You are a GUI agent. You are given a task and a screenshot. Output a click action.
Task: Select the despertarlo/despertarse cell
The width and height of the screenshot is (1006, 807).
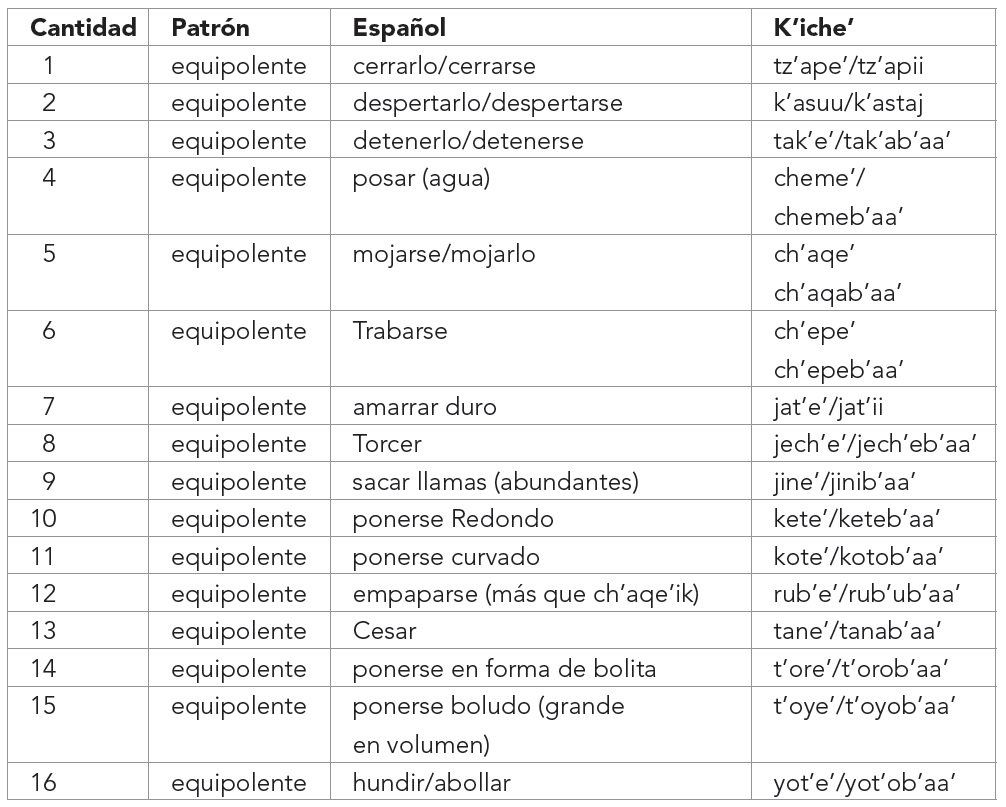point(487,104)
